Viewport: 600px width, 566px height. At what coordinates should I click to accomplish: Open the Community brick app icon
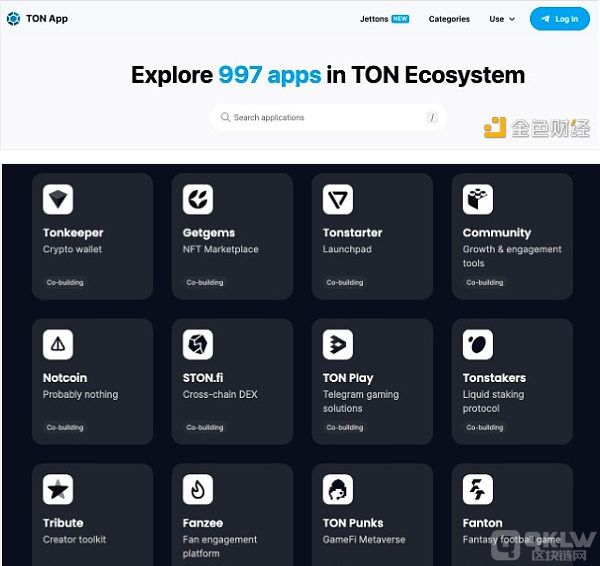[x=478, y=199]
